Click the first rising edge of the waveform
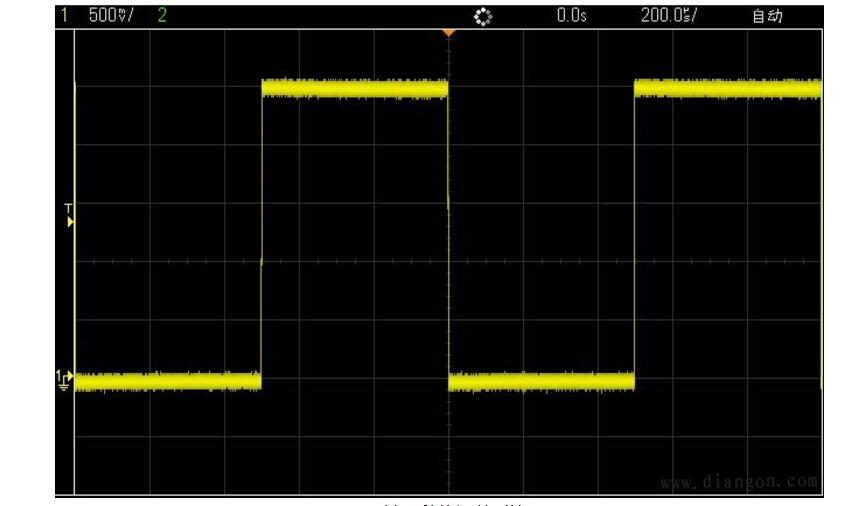Viewport: 848px width, 506px height. [261, 235]
